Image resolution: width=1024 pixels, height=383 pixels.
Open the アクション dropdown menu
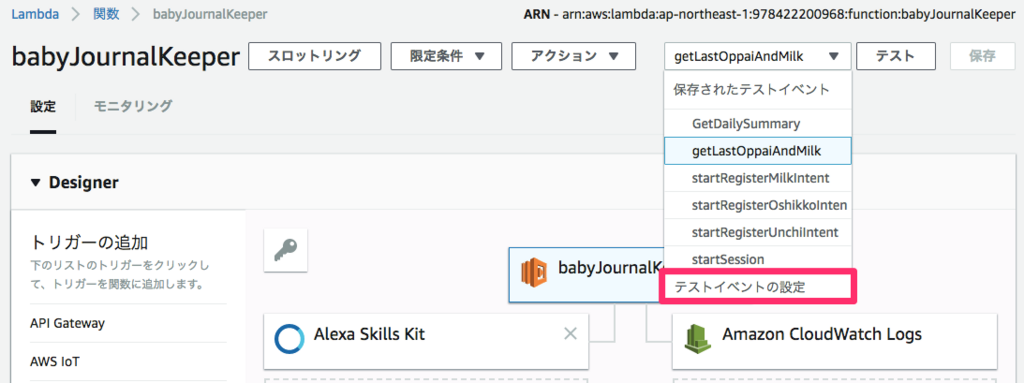tap(574, 56)
